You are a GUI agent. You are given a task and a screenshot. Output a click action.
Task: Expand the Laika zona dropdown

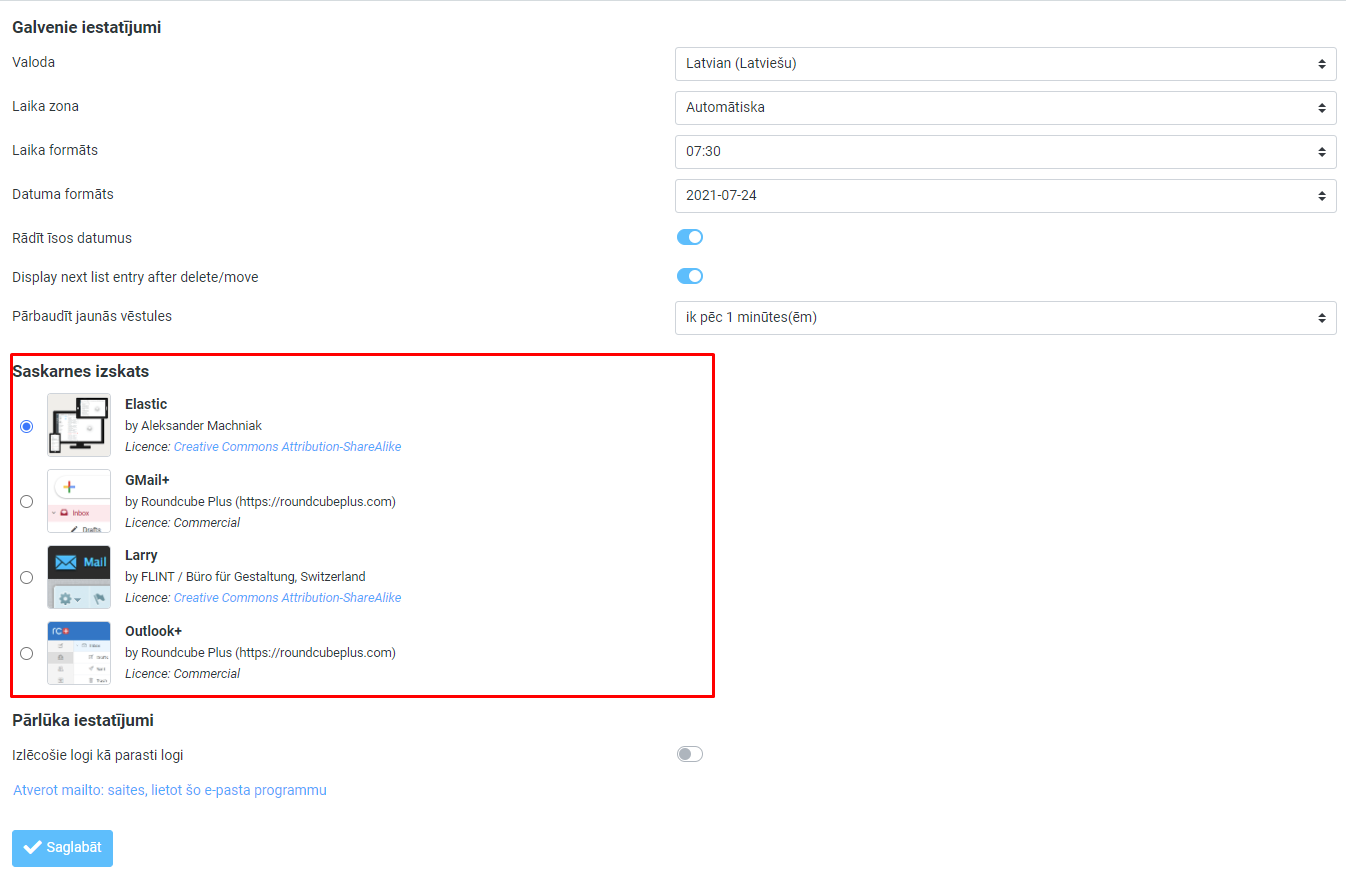[x=1005, y=107]
